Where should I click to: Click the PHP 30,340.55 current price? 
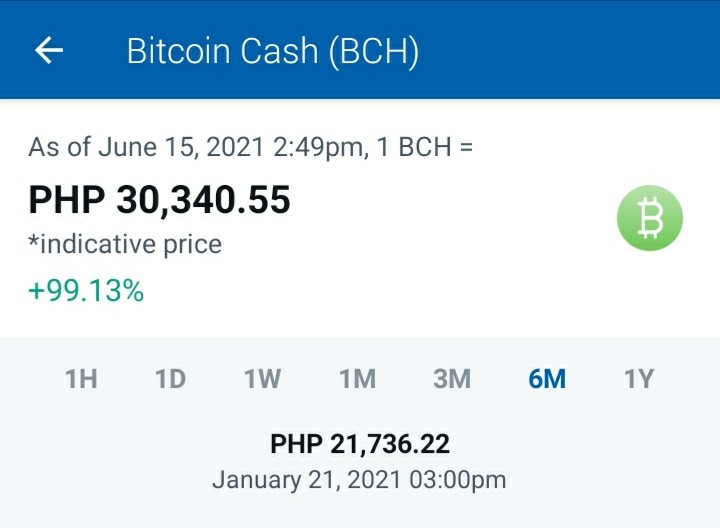[x=159, y=200]
